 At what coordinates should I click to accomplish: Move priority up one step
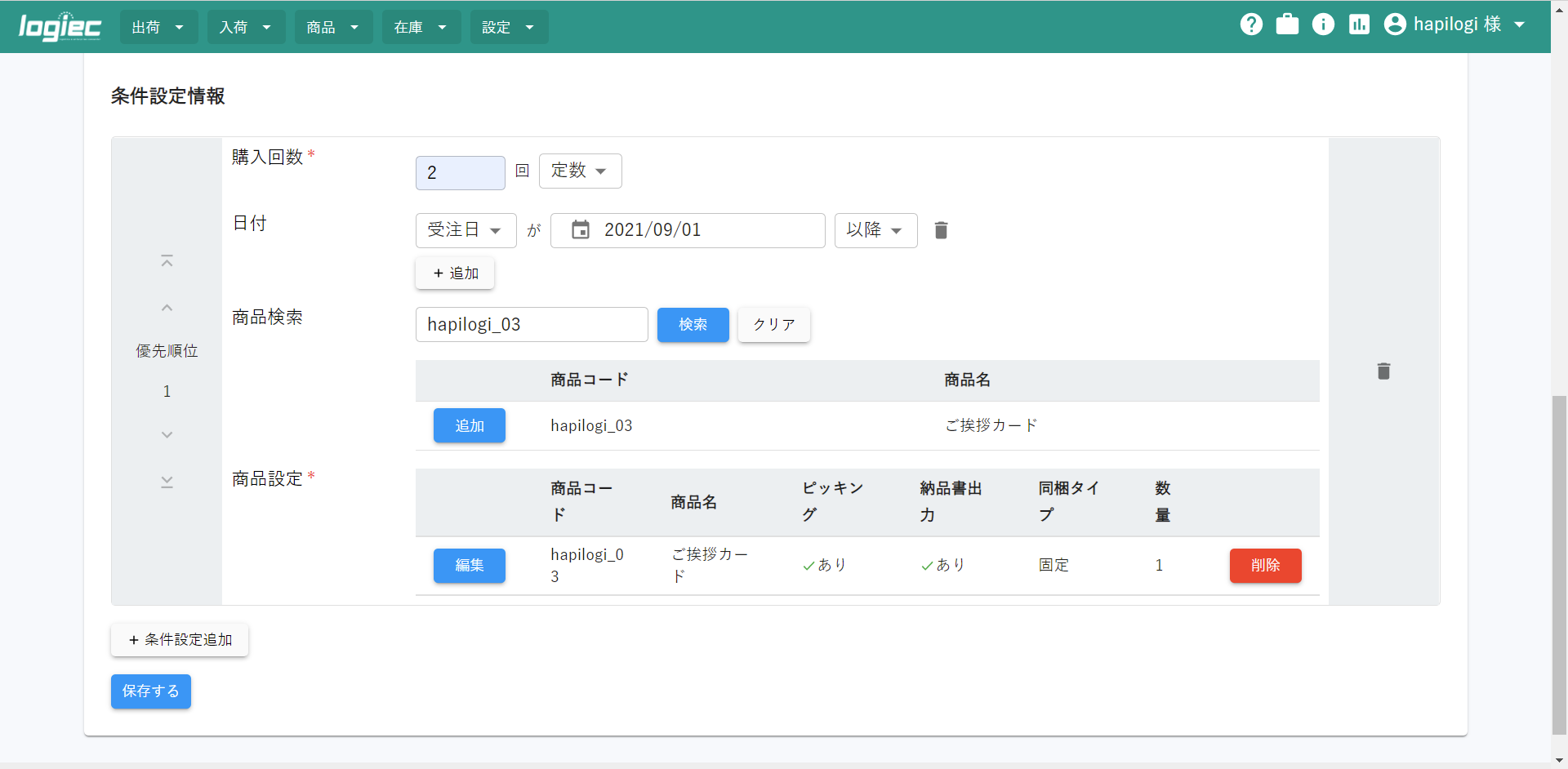pos(167,308)
